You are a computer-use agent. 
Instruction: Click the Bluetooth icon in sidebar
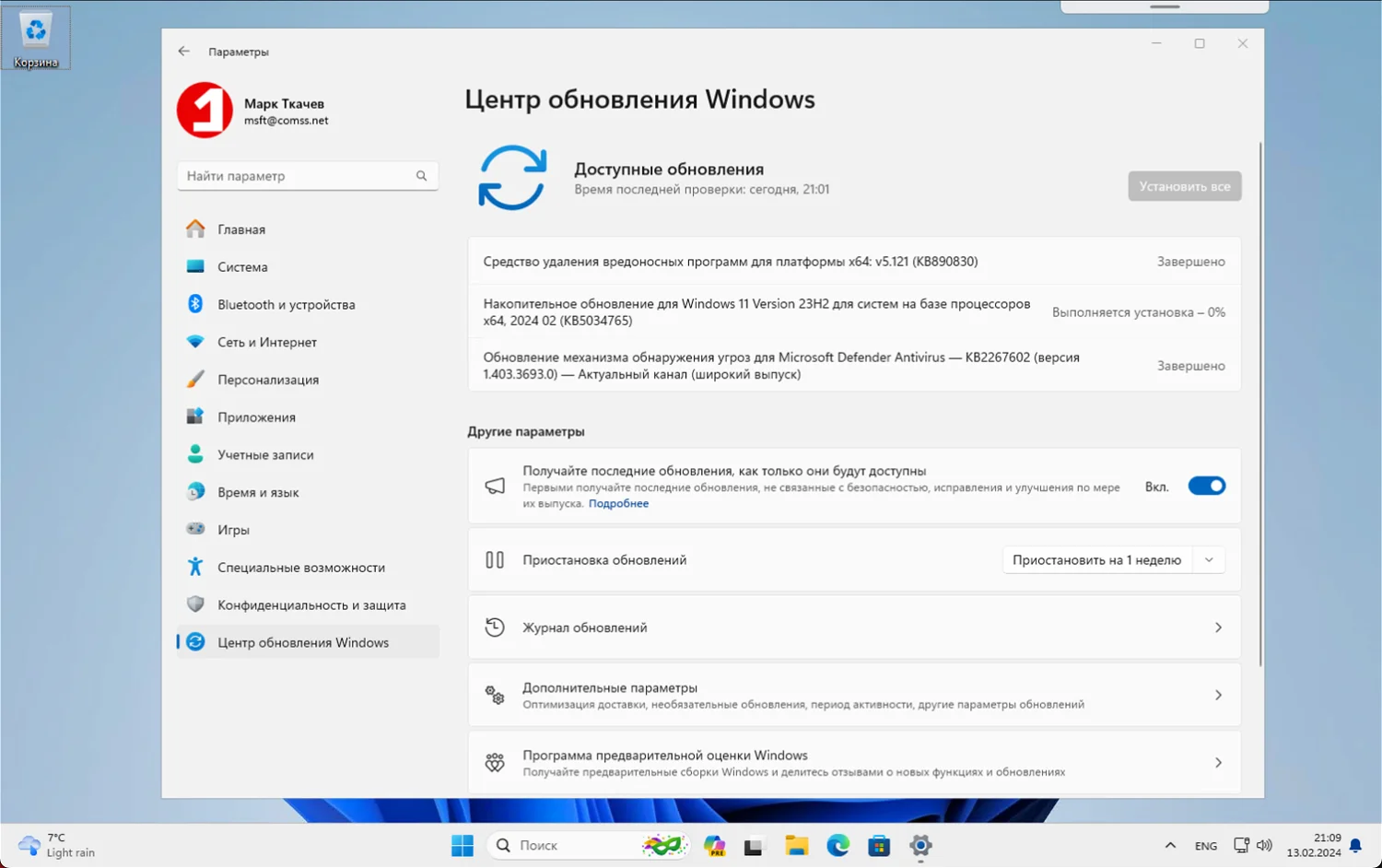tap(195, 304)
